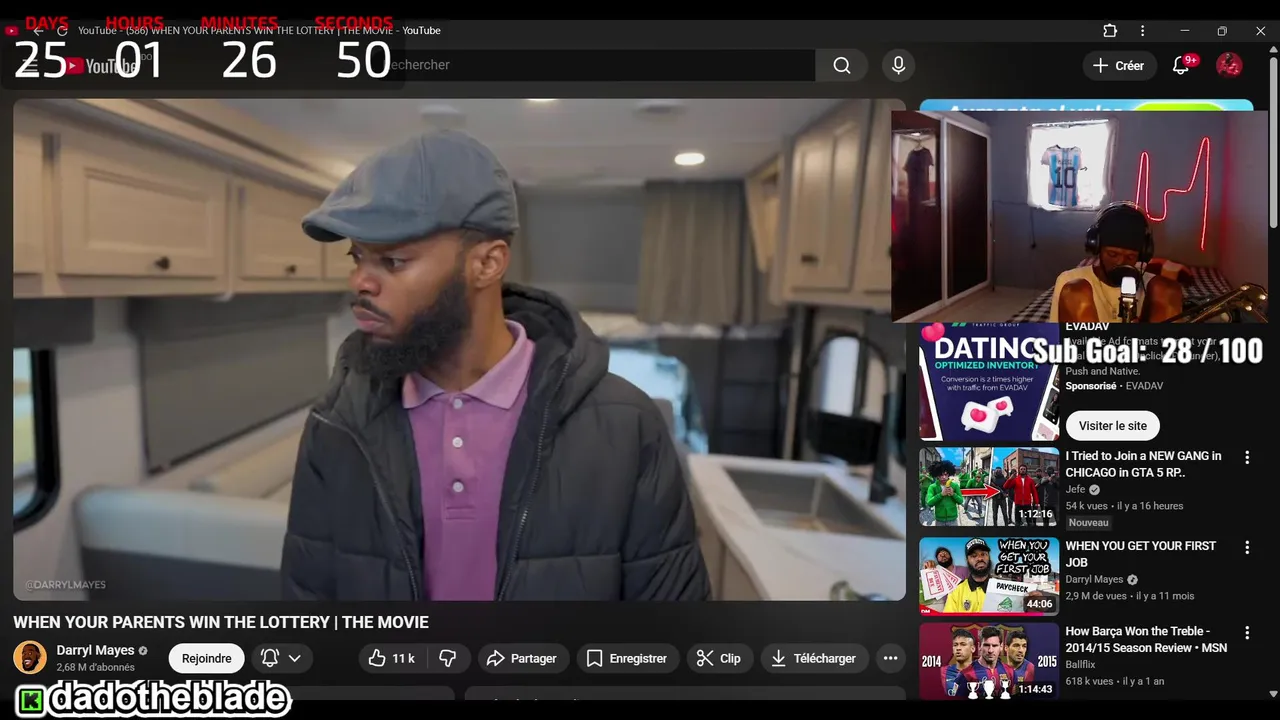Download the video via Télécharger
The width and height of the screenshot is (1280, 720).
[x=815, y=658]
